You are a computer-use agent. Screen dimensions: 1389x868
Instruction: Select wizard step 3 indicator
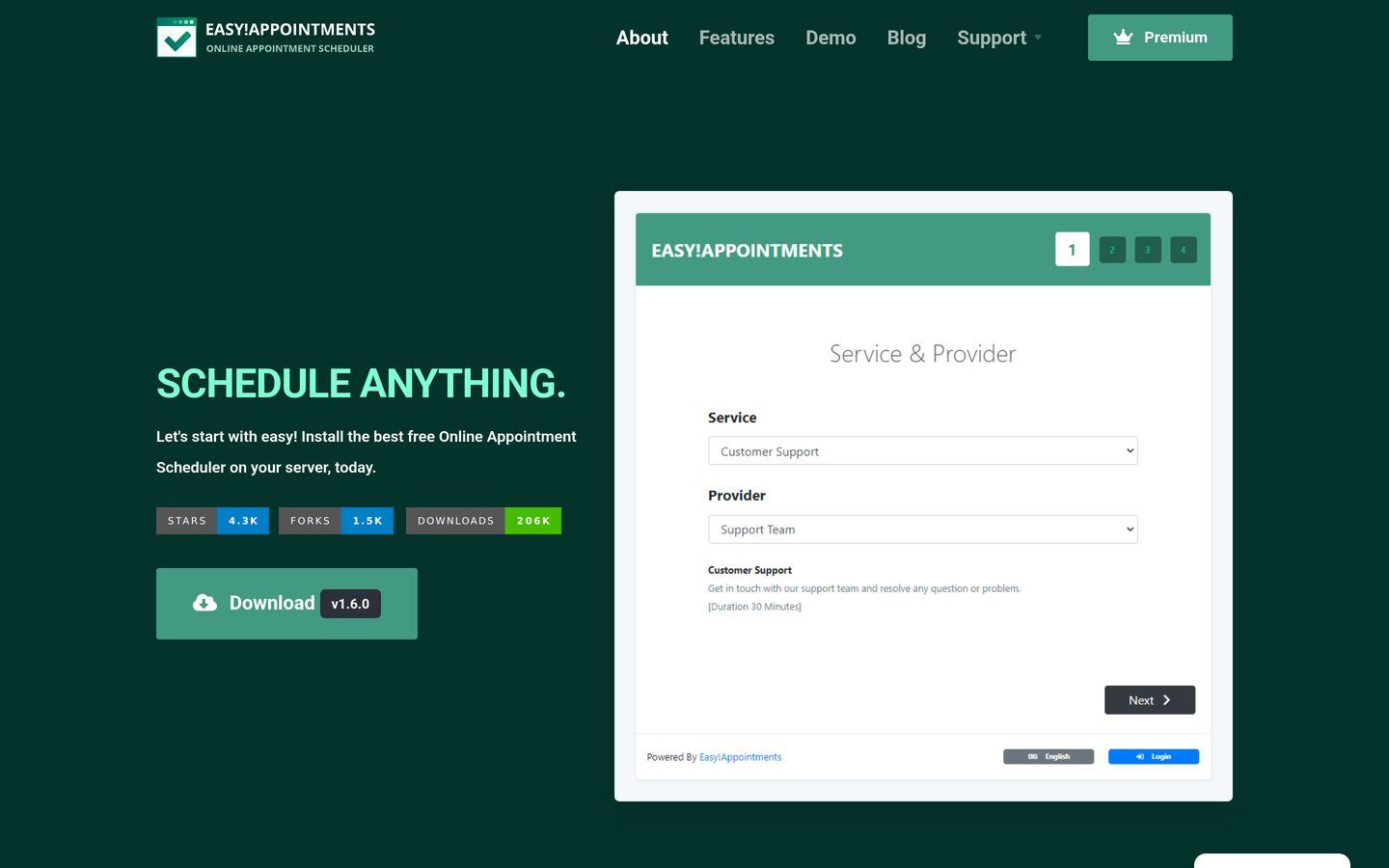[x=1148, y=250]
